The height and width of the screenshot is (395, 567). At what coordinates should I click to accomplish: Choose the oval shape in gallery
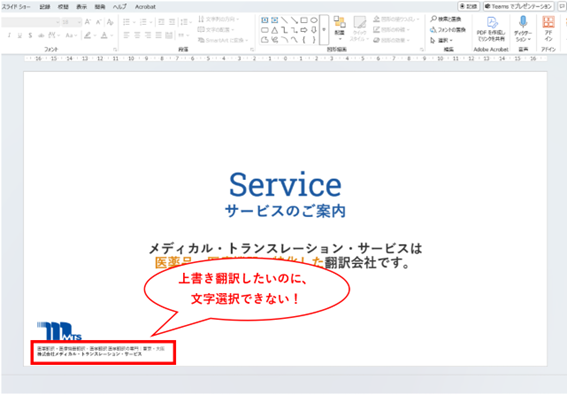coord(314,20)
